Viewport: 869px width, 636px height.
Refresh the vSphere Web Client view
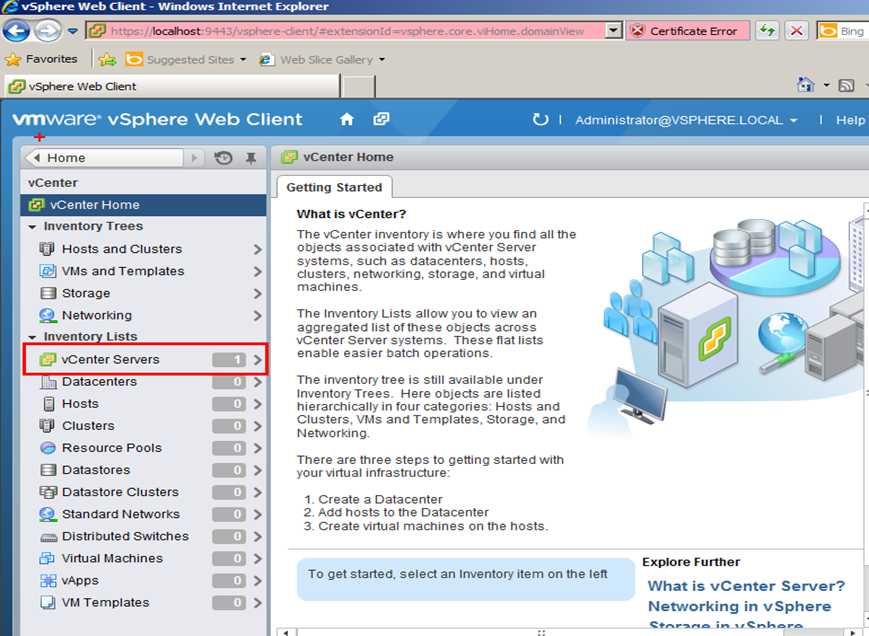point(540,120)
